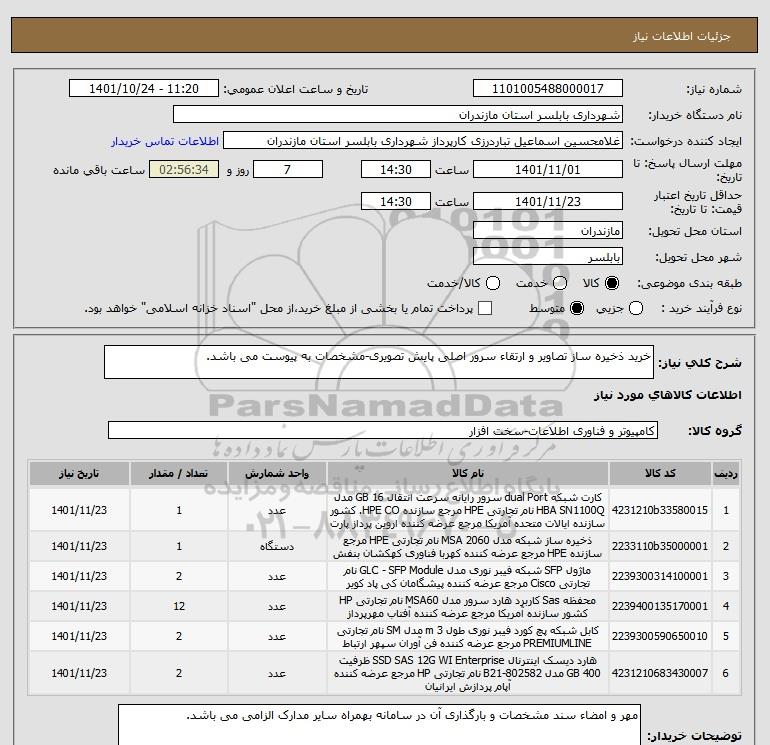Select the جزیی purchase type radio
The width and height of the screenshot is (770, 745).
coord(636,308)
